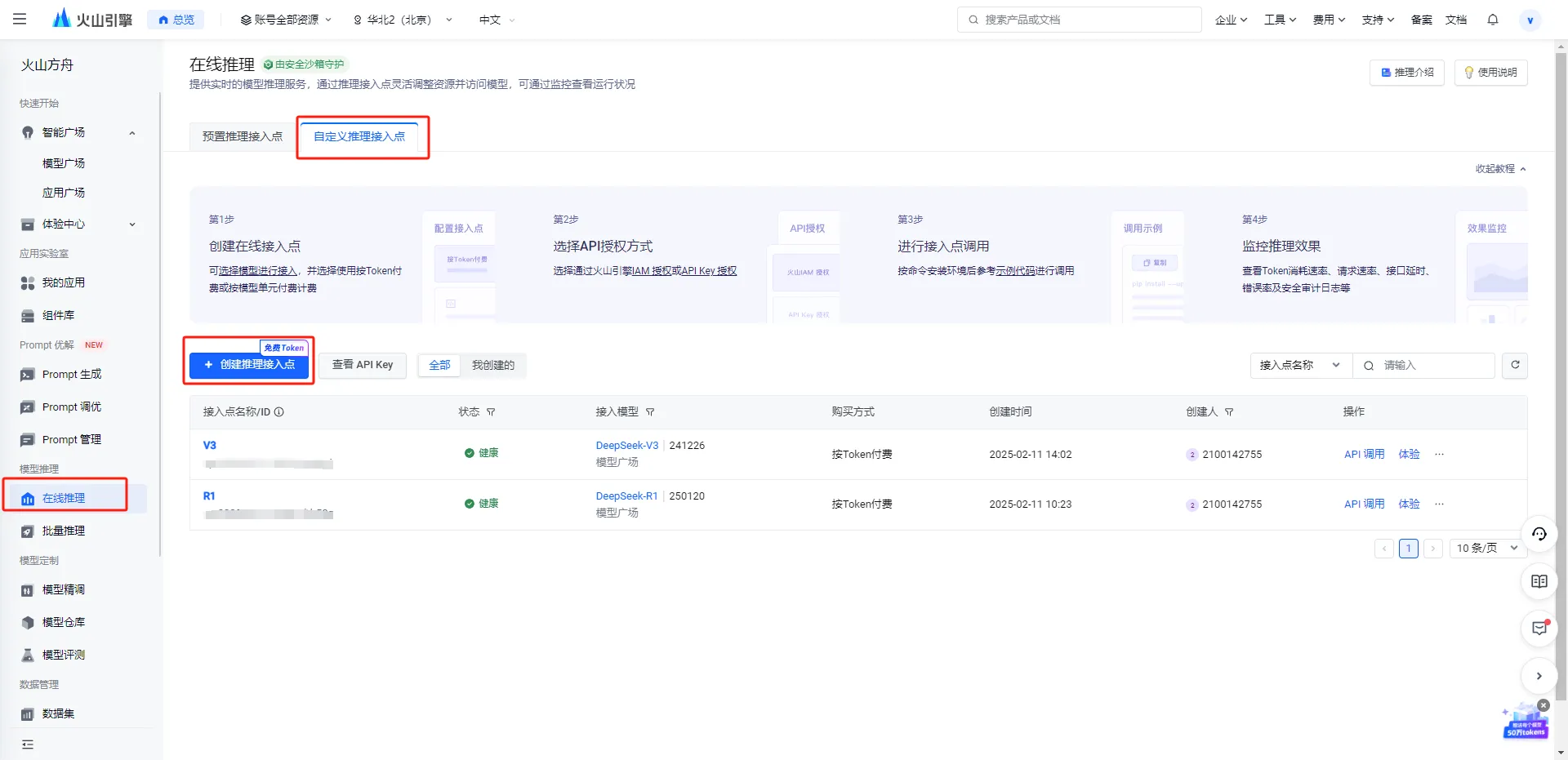Image resolution: width=1568 pixels, height=760 pixels.
Task: Open more actions for the V3 endpoint
Action: click(1439, 455)
